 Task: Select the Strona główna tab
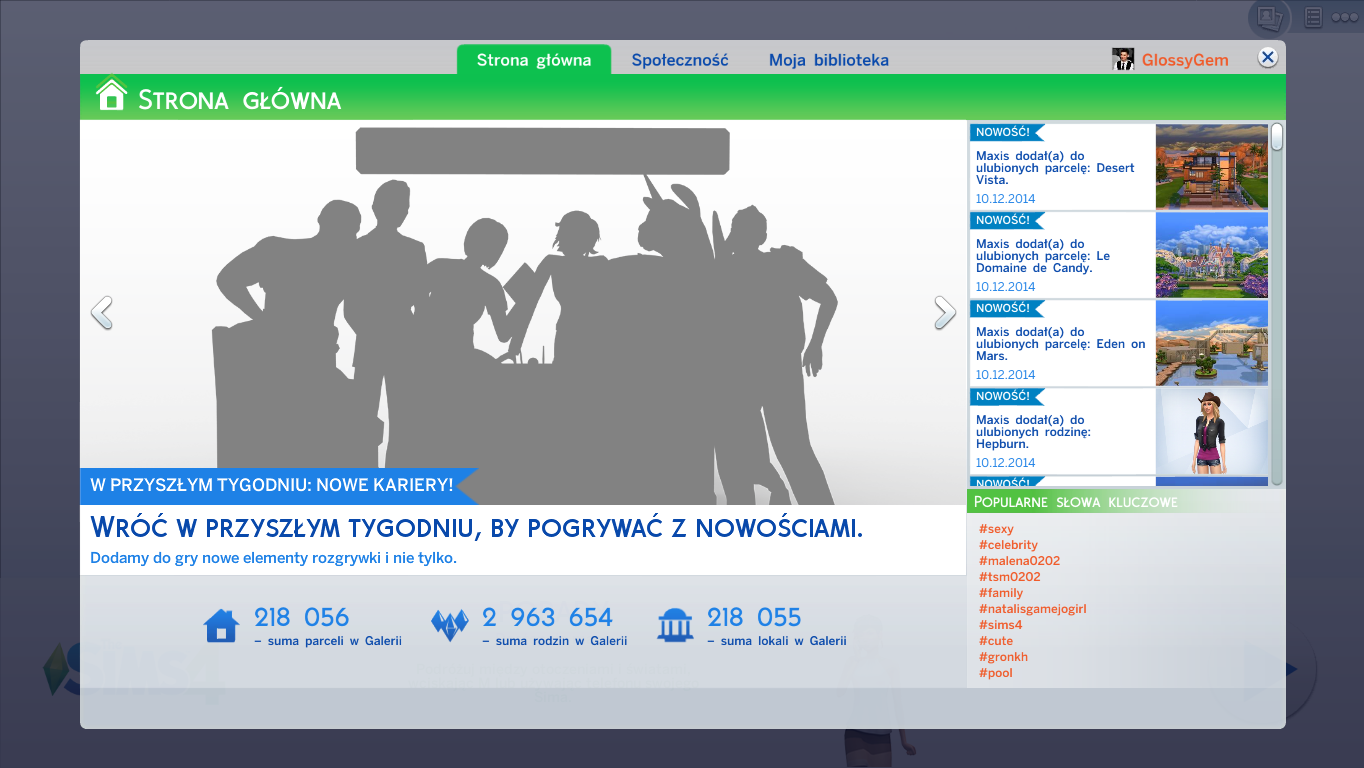pos(534,60)
